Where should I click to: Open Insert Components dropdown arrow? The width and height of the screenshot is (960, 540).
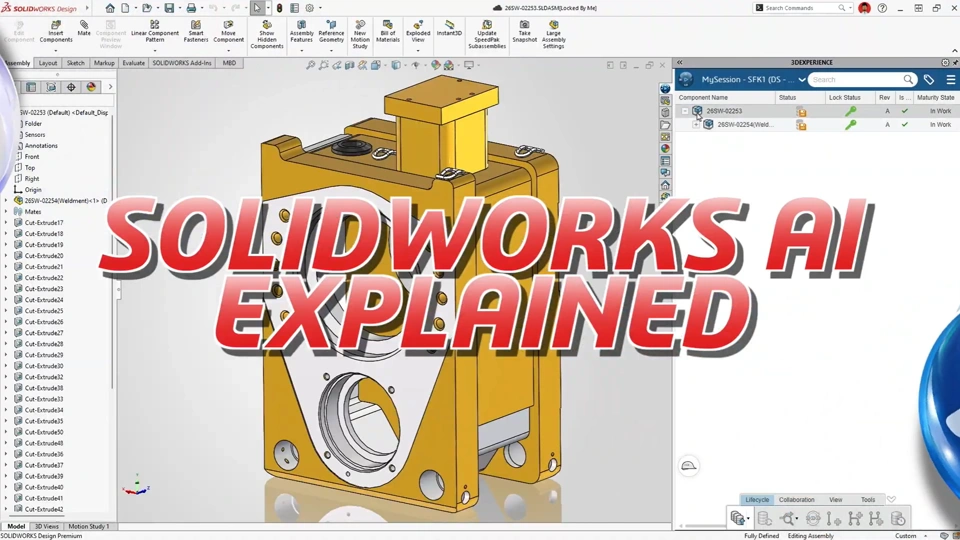[x=56, y=50]
